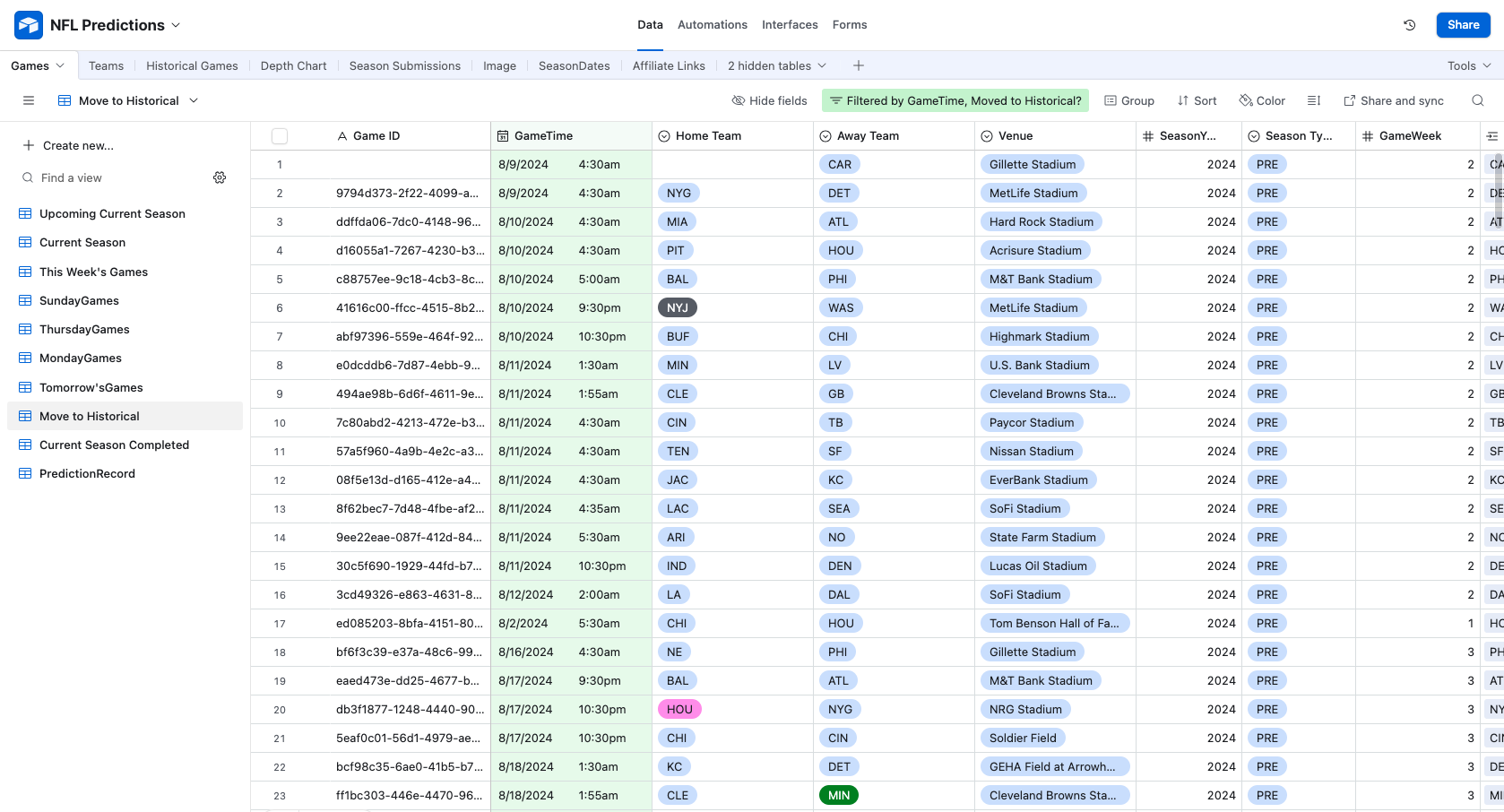The image size is (1504, 812).
Task: Switch to the Automations tab
Action: [713, 25]
